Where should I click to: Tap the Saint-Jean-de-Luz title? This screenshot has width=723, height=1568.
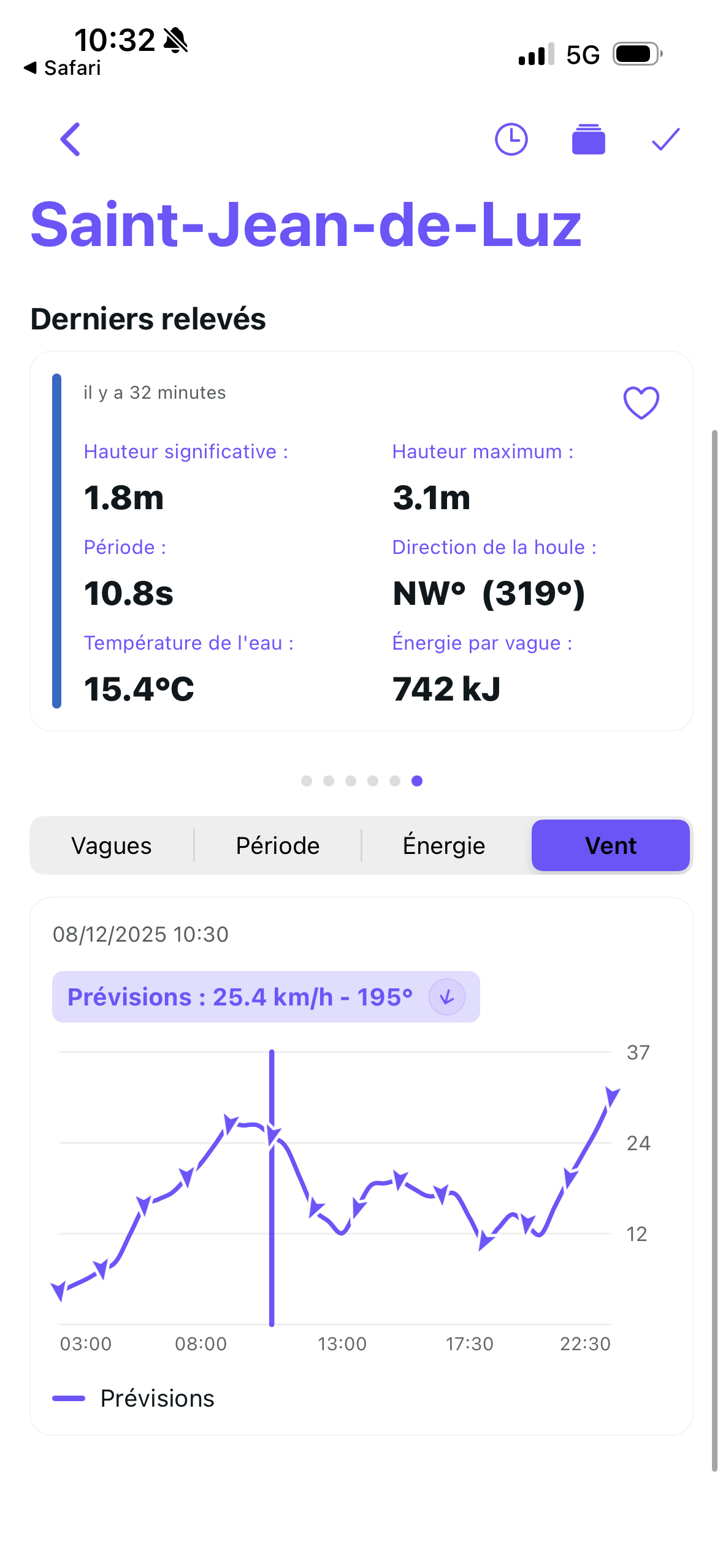coord(306,225)
